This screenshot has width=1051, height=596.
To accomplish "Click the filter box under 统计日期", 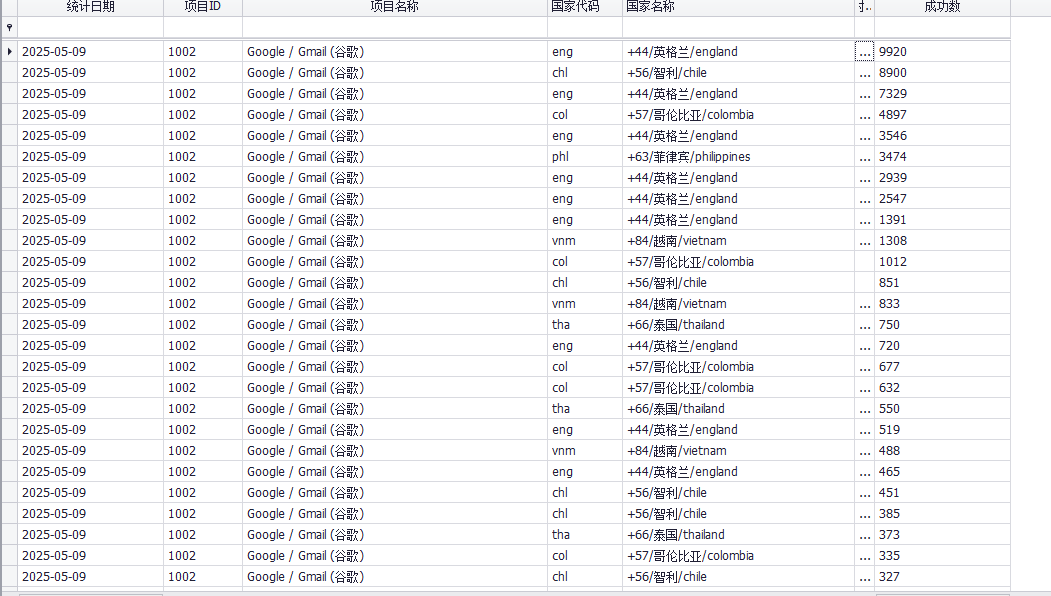I will click(90, 27).
